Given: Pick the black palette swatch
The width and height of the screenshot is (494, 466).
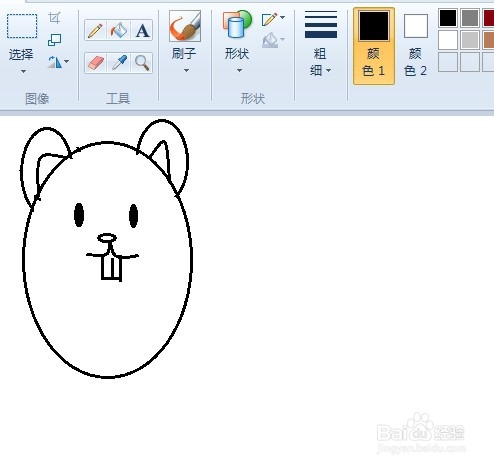Looking at the screenshot, I should click(x=448, y=18).
